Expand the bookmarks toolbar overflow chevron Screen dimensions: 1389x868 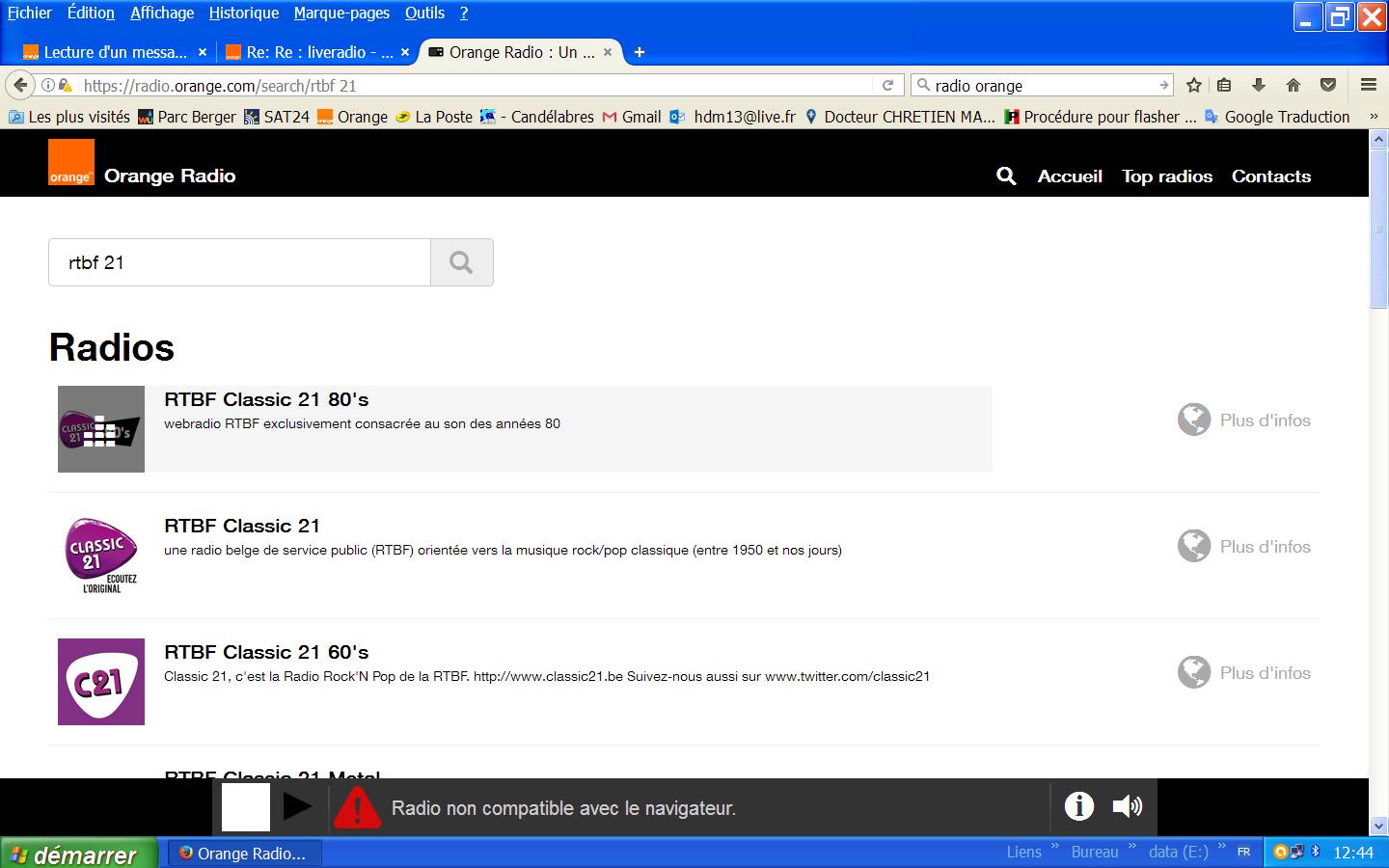tap(1374, 117)
